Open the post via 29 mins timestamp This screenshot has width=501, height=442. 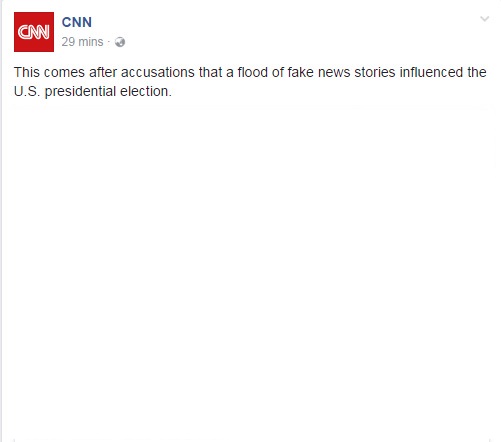tap(82, 42)
